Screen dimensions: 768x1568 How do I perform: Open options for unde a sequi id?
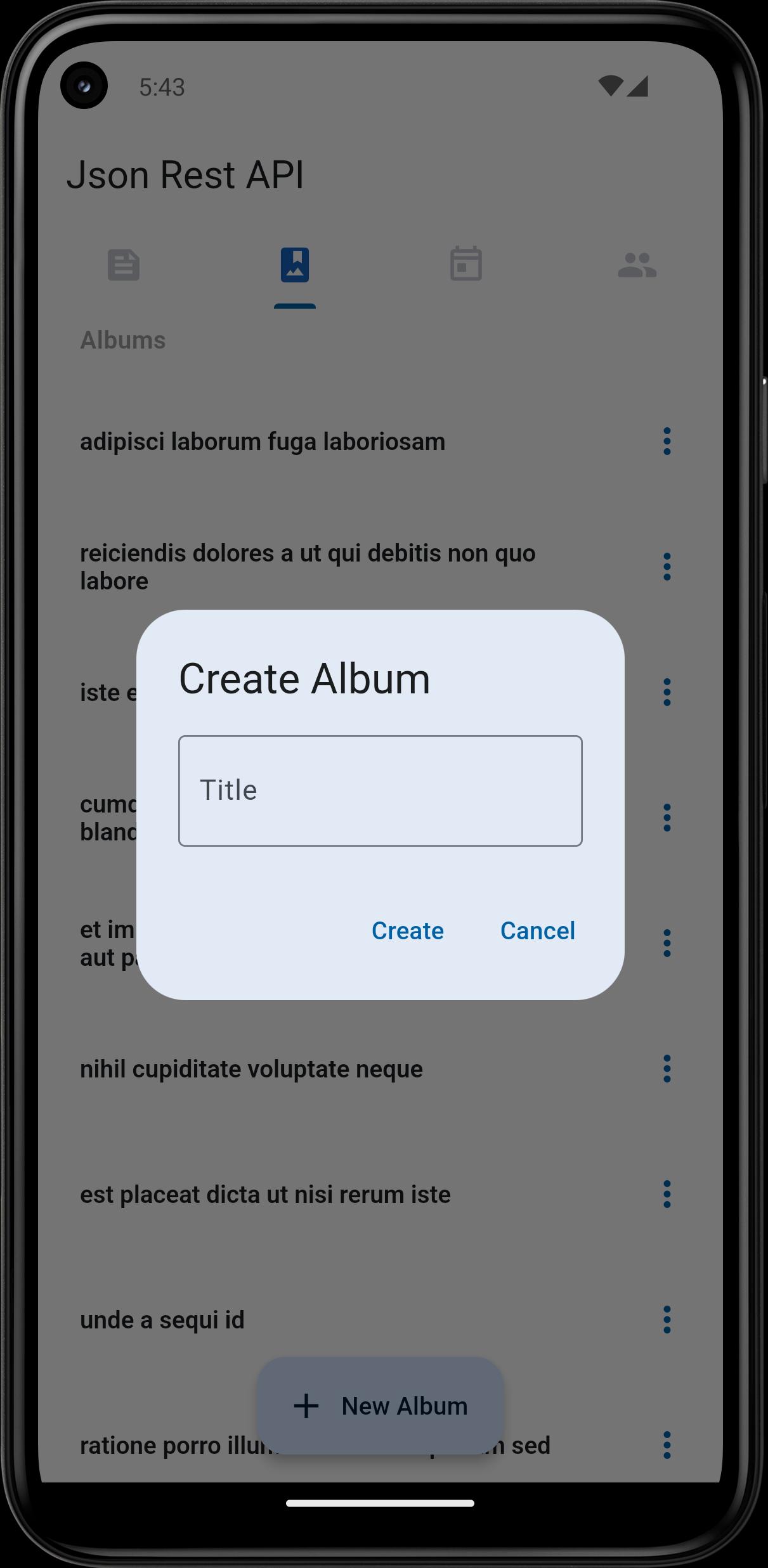(x=667, y=1320)
